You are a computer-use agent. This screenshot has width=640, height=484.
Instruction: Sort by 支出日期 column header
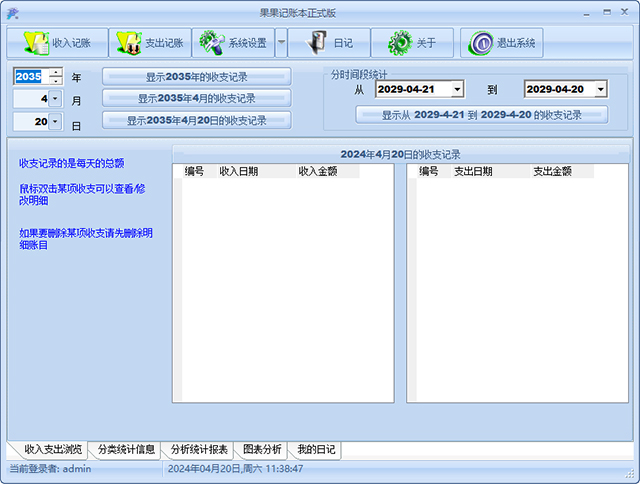[x=491, y=171]
